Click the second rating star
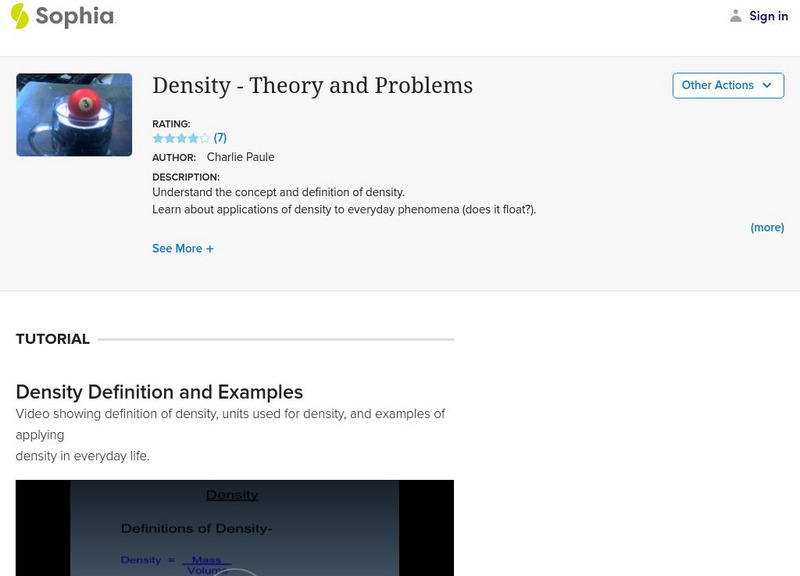This screenshot has height=576, width=800. 170,138
